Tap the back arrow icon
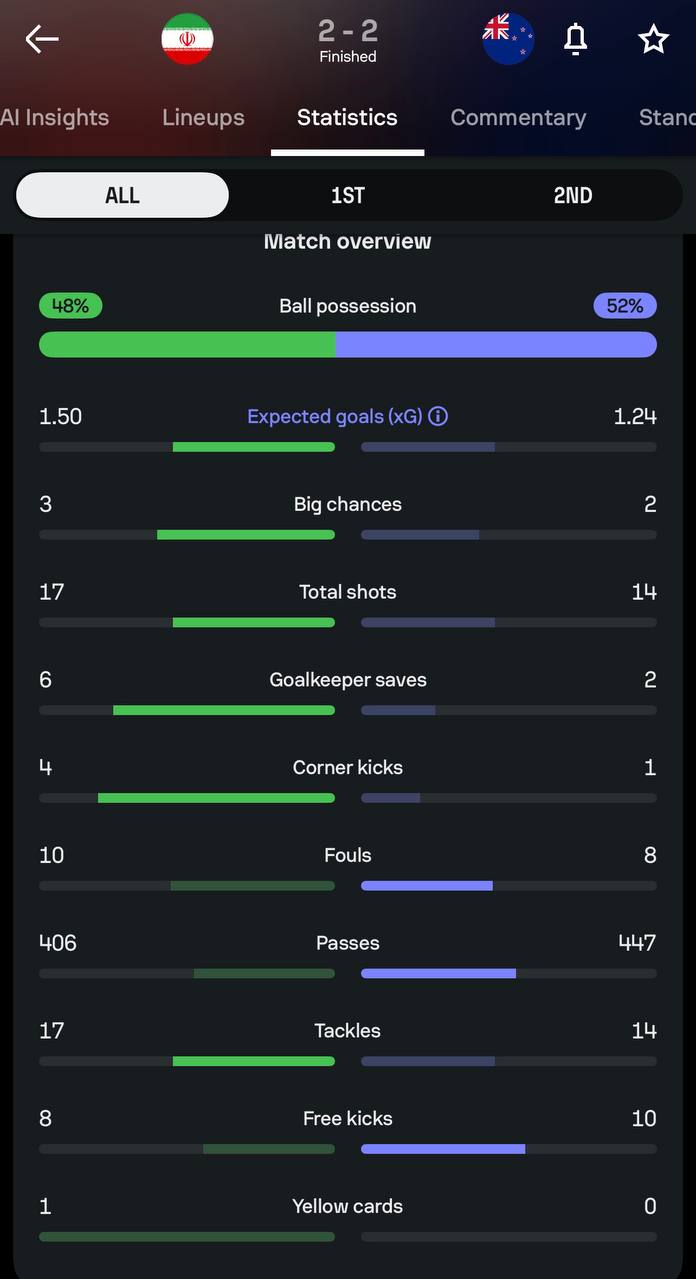 (x=42, y=39)
